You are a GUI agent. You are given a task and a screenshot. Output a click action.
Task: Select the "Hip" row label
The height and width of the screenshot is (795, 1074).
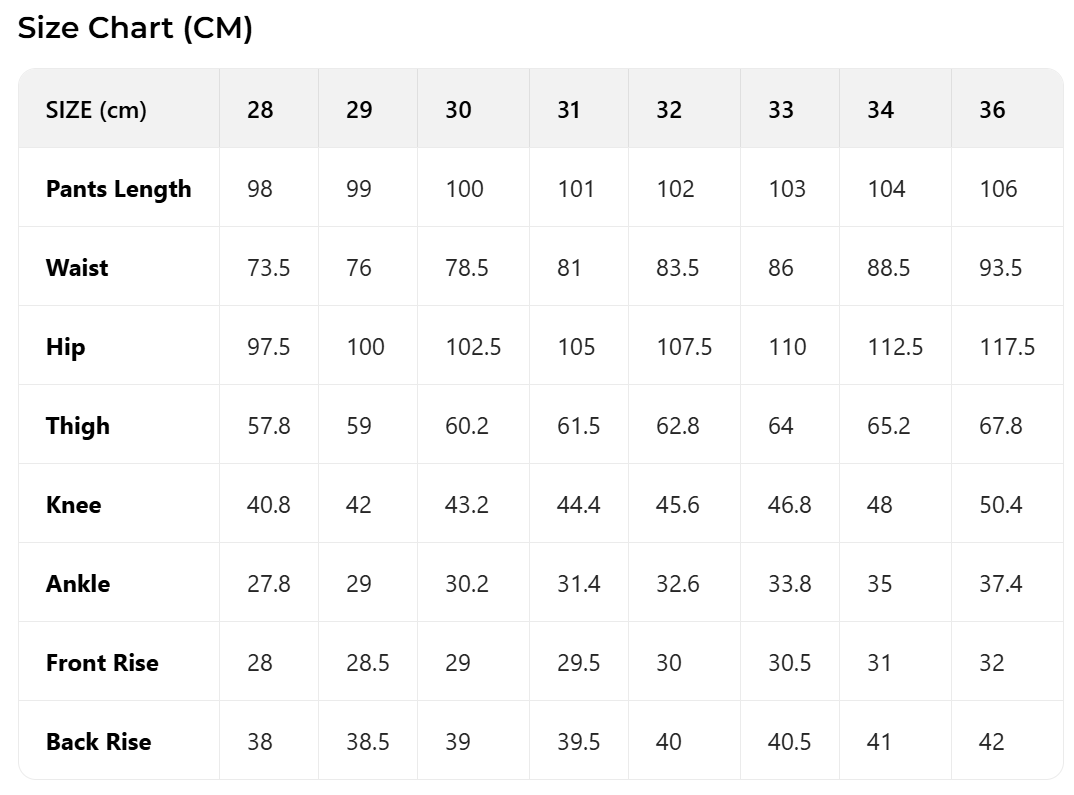[66, 347]
